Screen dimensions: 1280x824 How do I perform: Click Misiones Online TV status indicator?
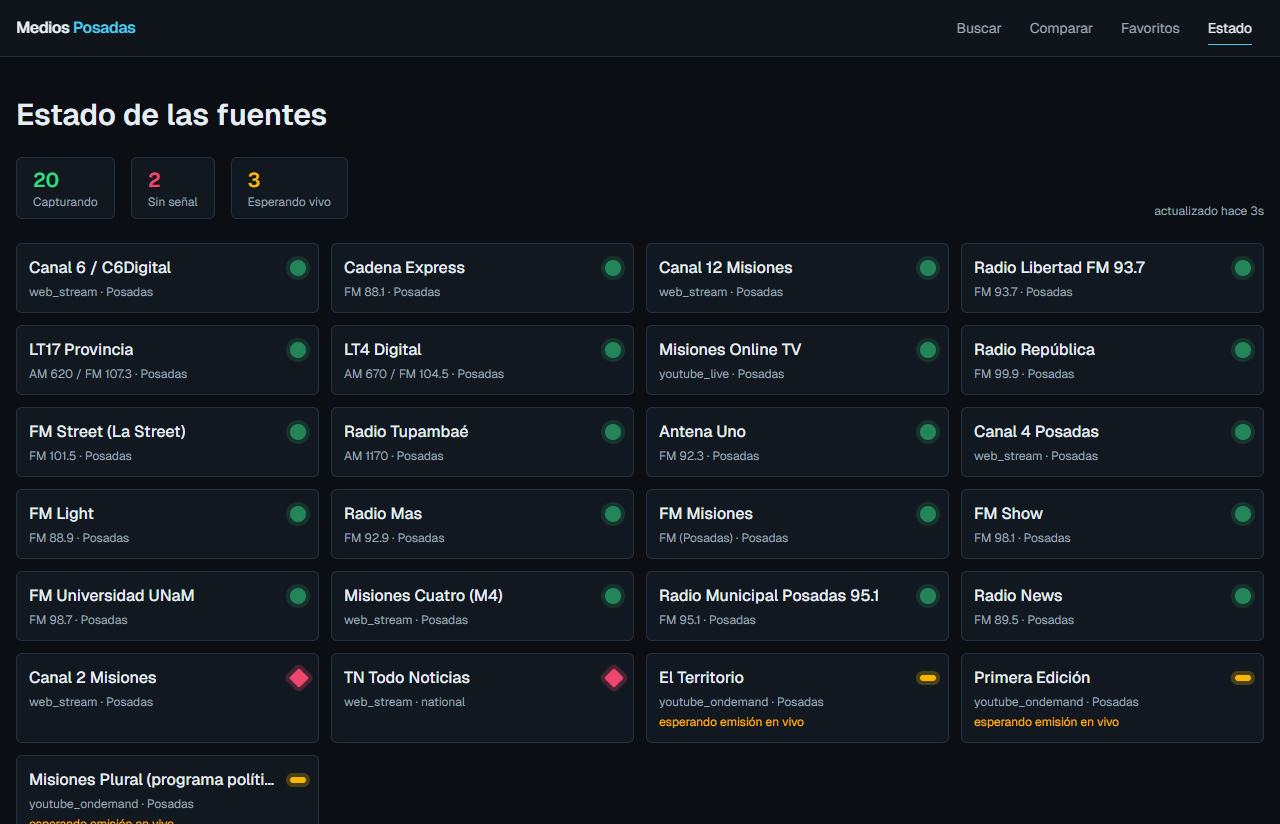(x=928, y=350)
